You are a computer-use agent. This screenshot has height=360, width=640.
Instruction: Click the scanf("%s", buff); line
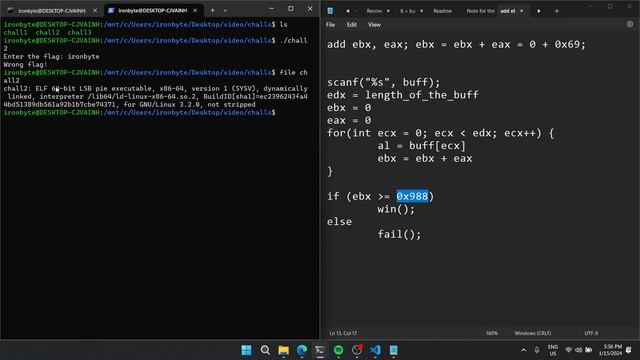pos(383,82)
